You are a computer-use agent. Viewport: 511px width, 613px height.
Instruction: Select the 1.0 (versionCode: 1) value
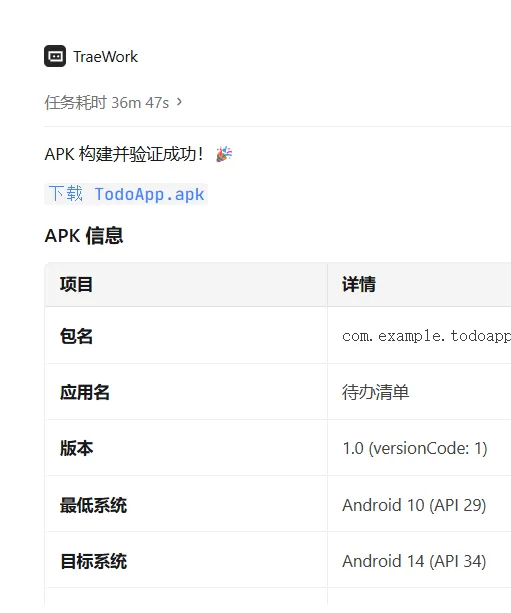tap(415, 448)
